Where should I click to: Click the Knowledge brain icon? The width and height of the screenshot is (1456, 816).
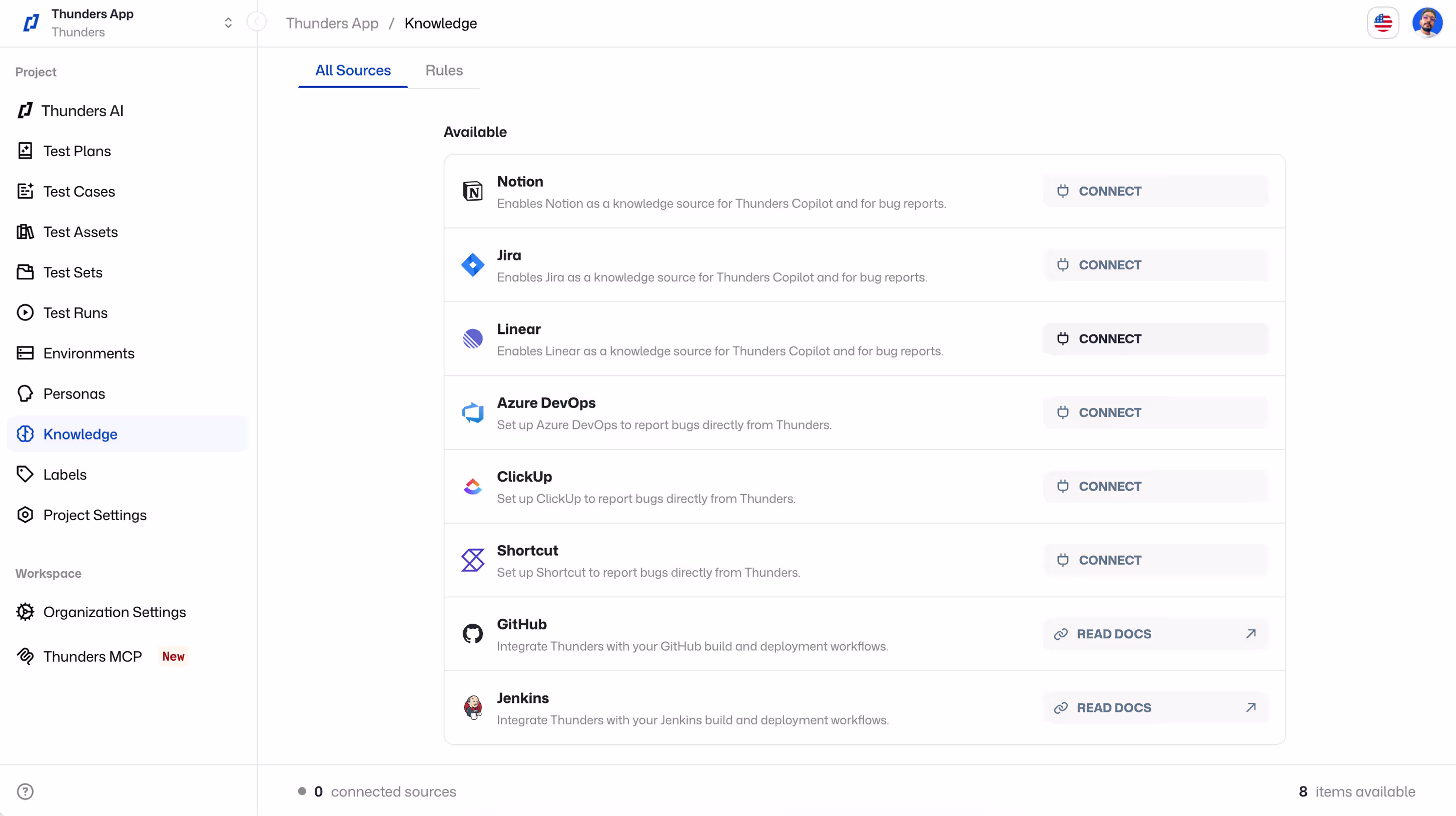pos(25,435)
